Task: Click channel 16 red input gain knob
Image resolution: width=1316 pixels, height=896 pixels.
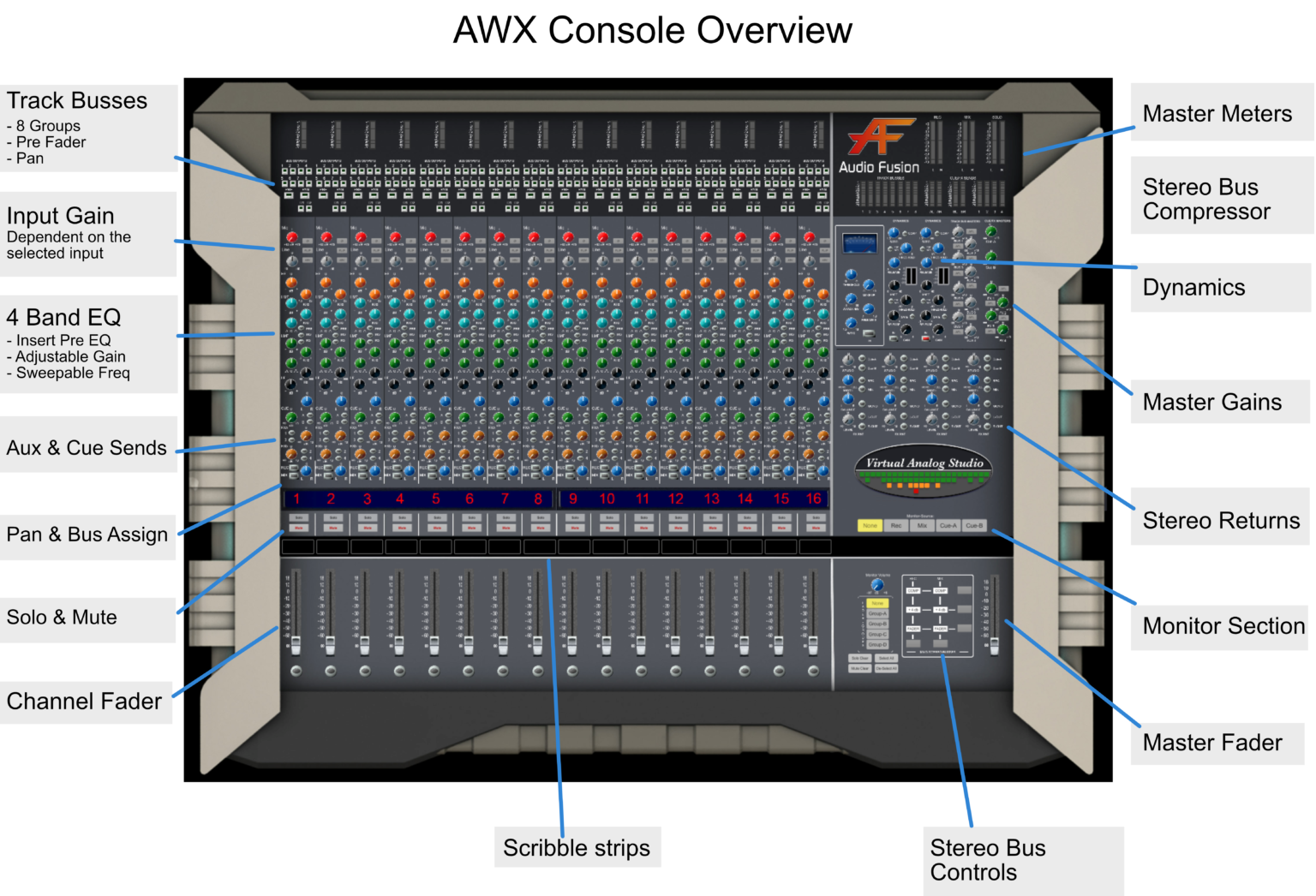Action: coord(809,236)
